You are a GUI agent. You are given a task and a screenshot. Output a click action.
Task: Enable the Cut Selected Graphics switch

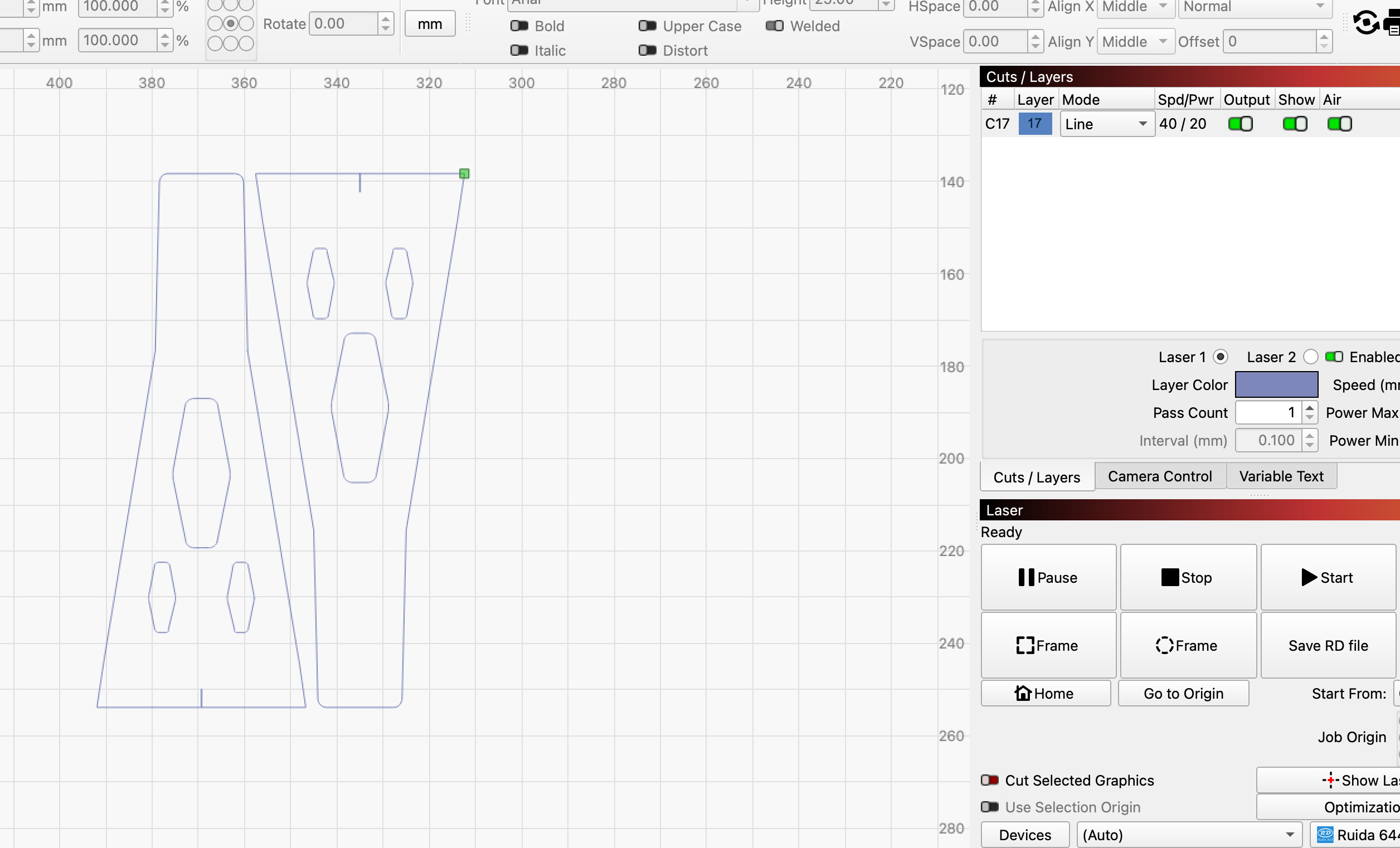(x=990, y=780)
